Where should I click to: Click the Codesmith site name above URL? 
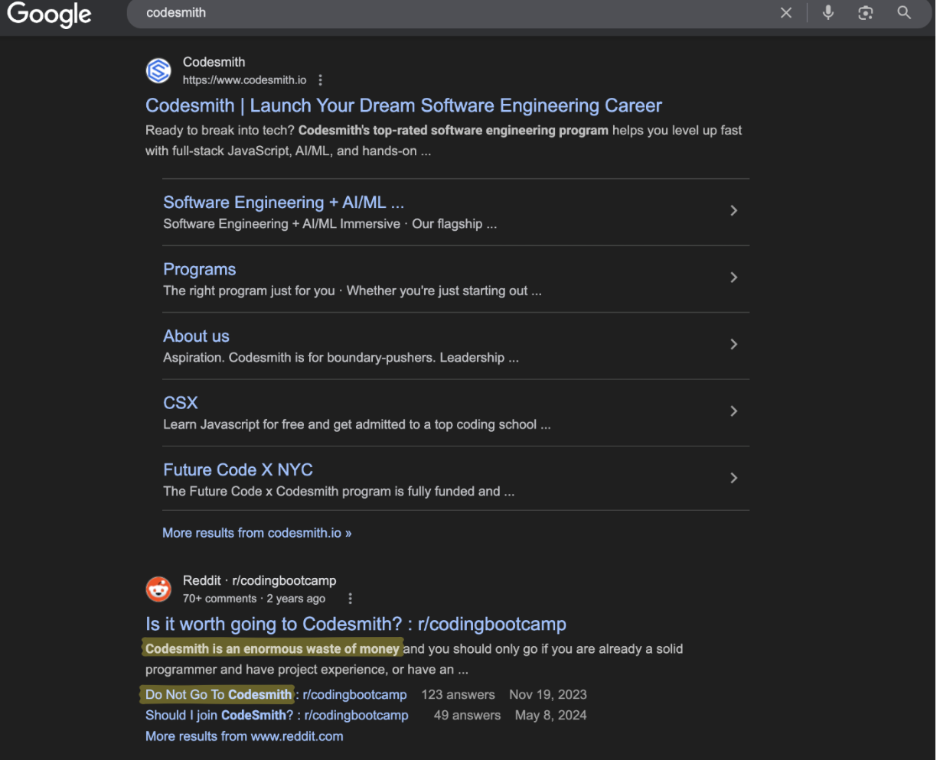[214, 62]
